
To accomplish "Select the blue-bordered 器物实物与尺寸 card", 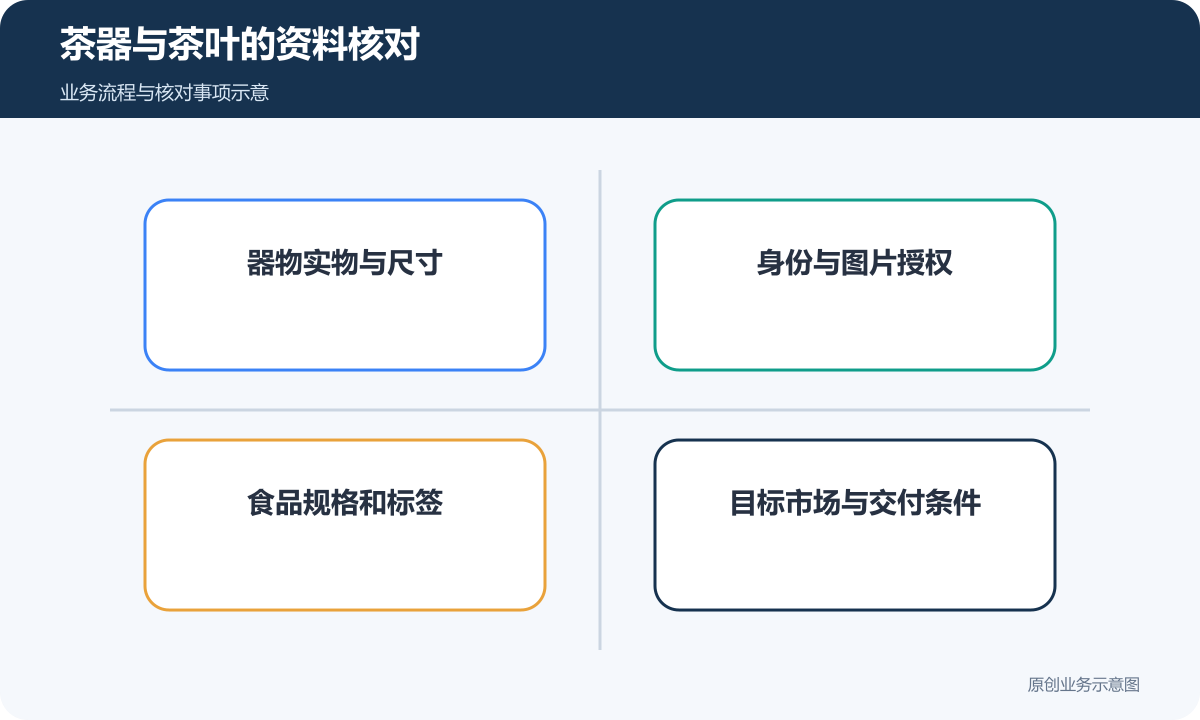I will tap(345, 285).
